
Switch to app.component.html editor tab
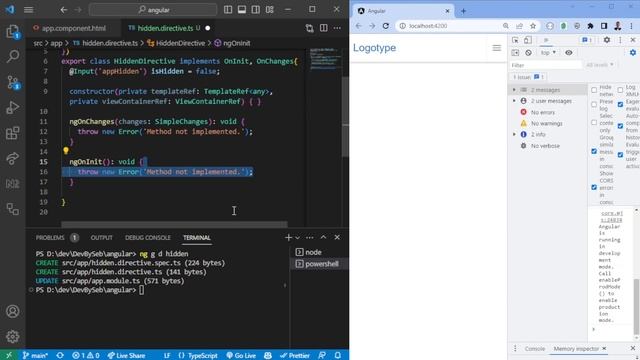coord(73,28)
